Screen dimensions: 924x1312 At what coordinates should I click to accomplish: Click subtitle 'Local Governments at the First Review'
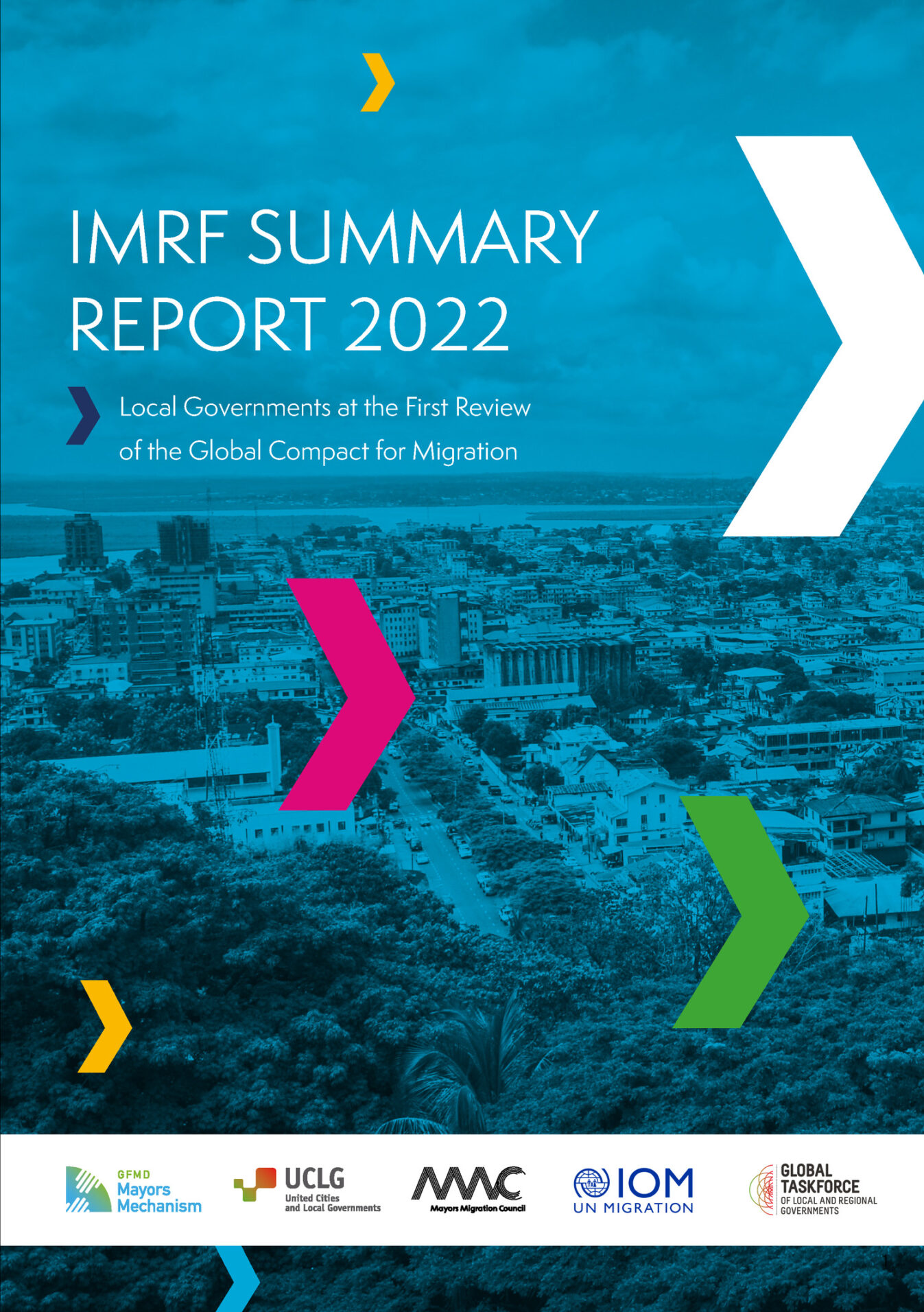325,407
